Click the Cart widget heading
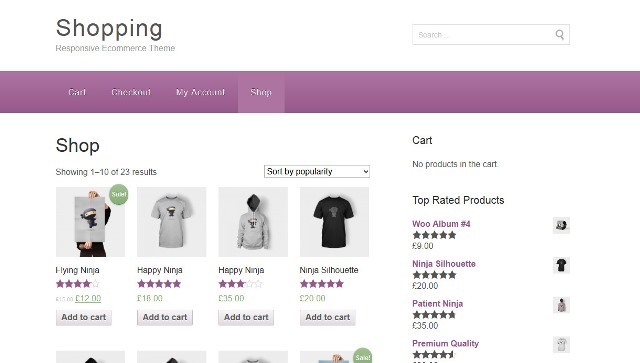The width and height of the screenshot is (640, 363). 422,140
